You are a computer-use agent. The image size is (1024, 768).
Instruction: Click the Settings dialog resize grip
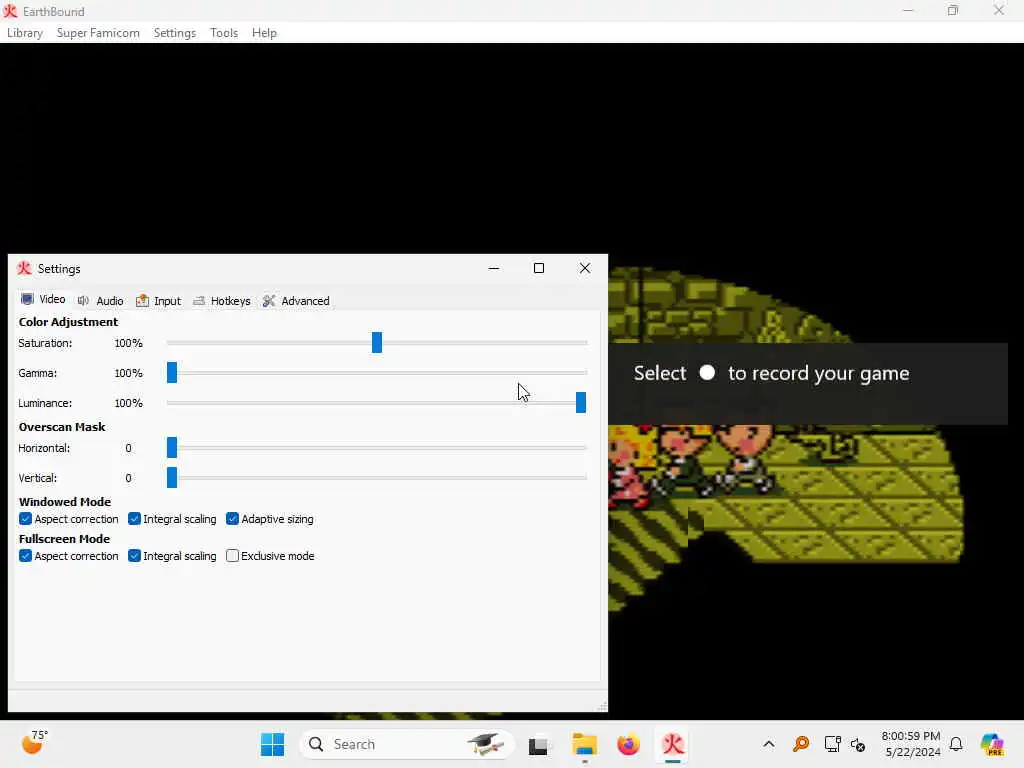pyautogui.click(x=602, y=706)
